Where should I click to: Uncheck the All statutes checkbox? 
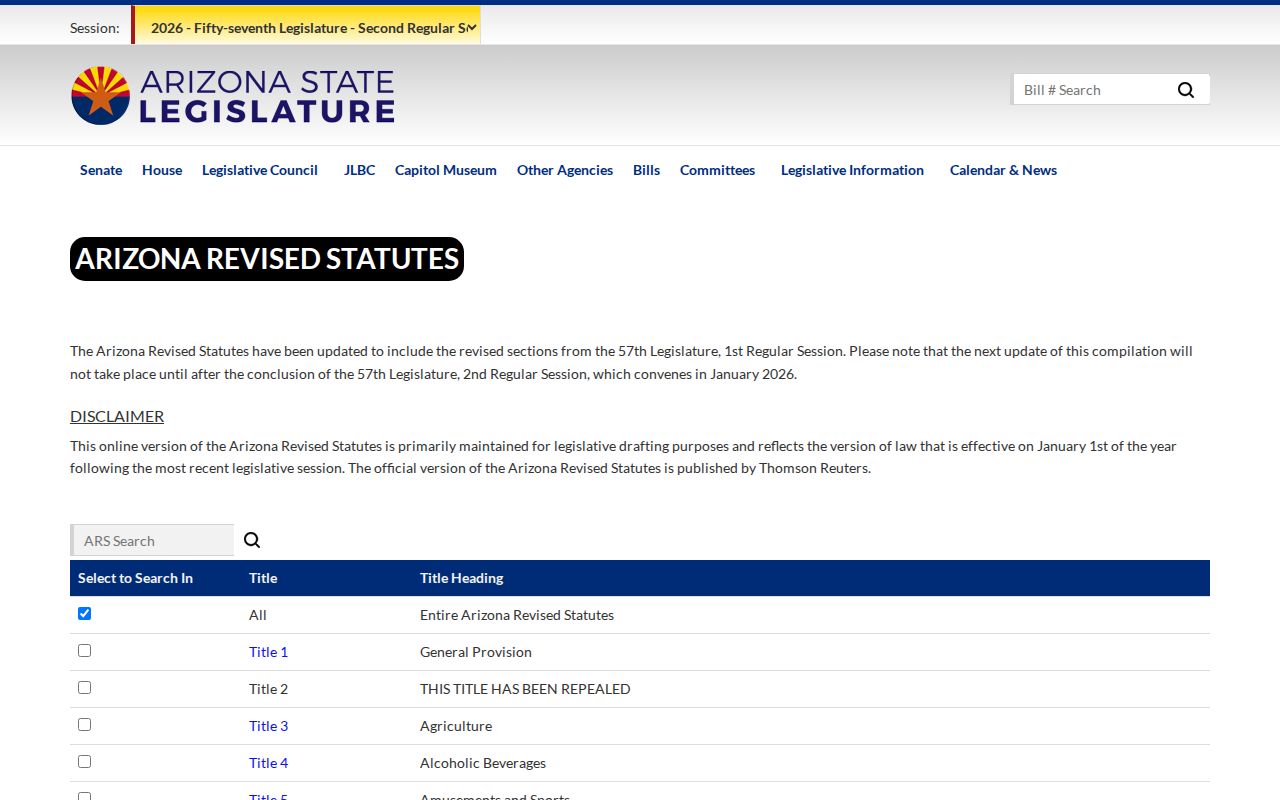(x=84, y=613)
